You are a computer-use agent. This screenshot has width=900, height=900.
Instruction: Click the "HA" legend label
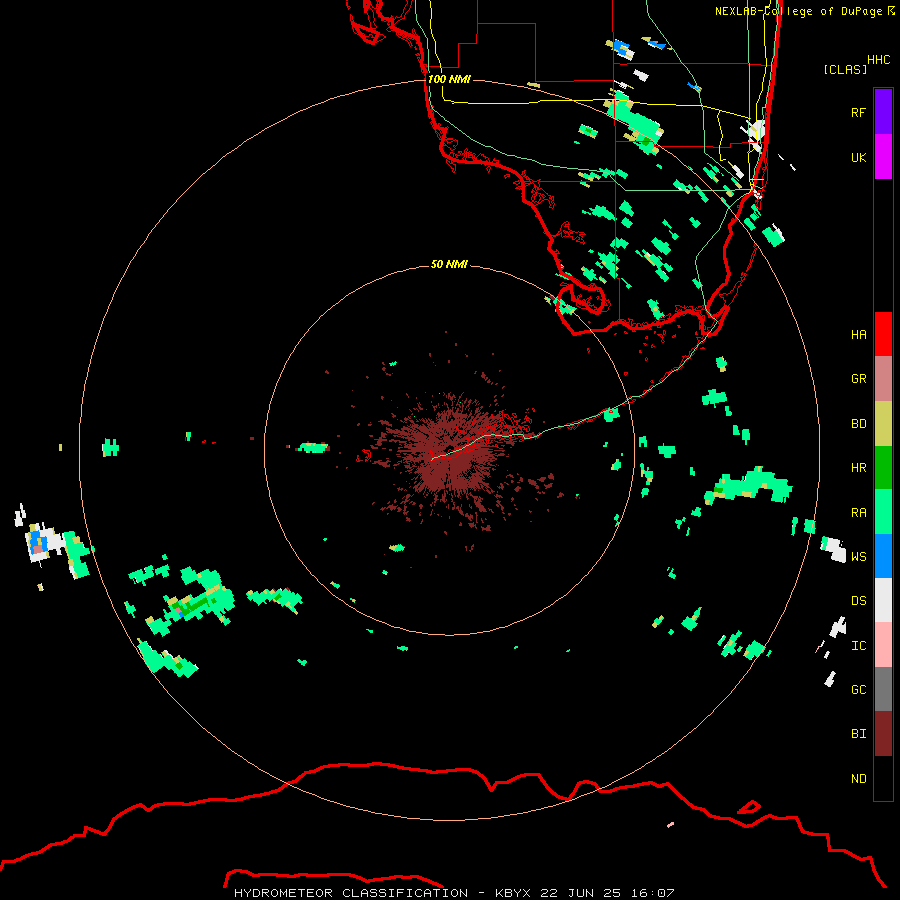pyautogui.click(x=859, y=335)
